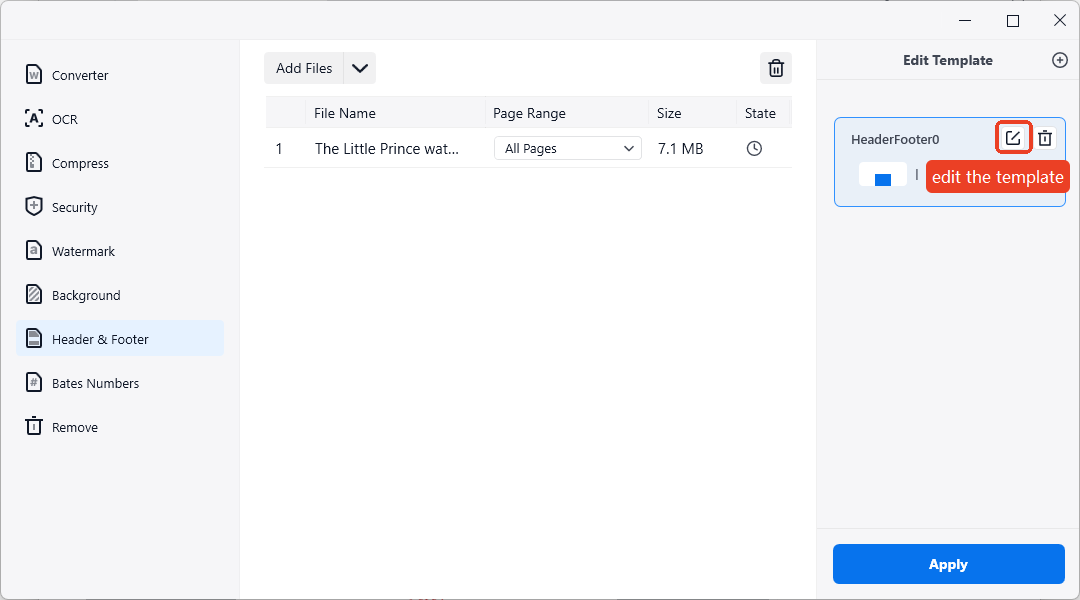Screen dimensions: 1080x600
Task: Delete the HeaderFooter0 template
Action: 1045,138
